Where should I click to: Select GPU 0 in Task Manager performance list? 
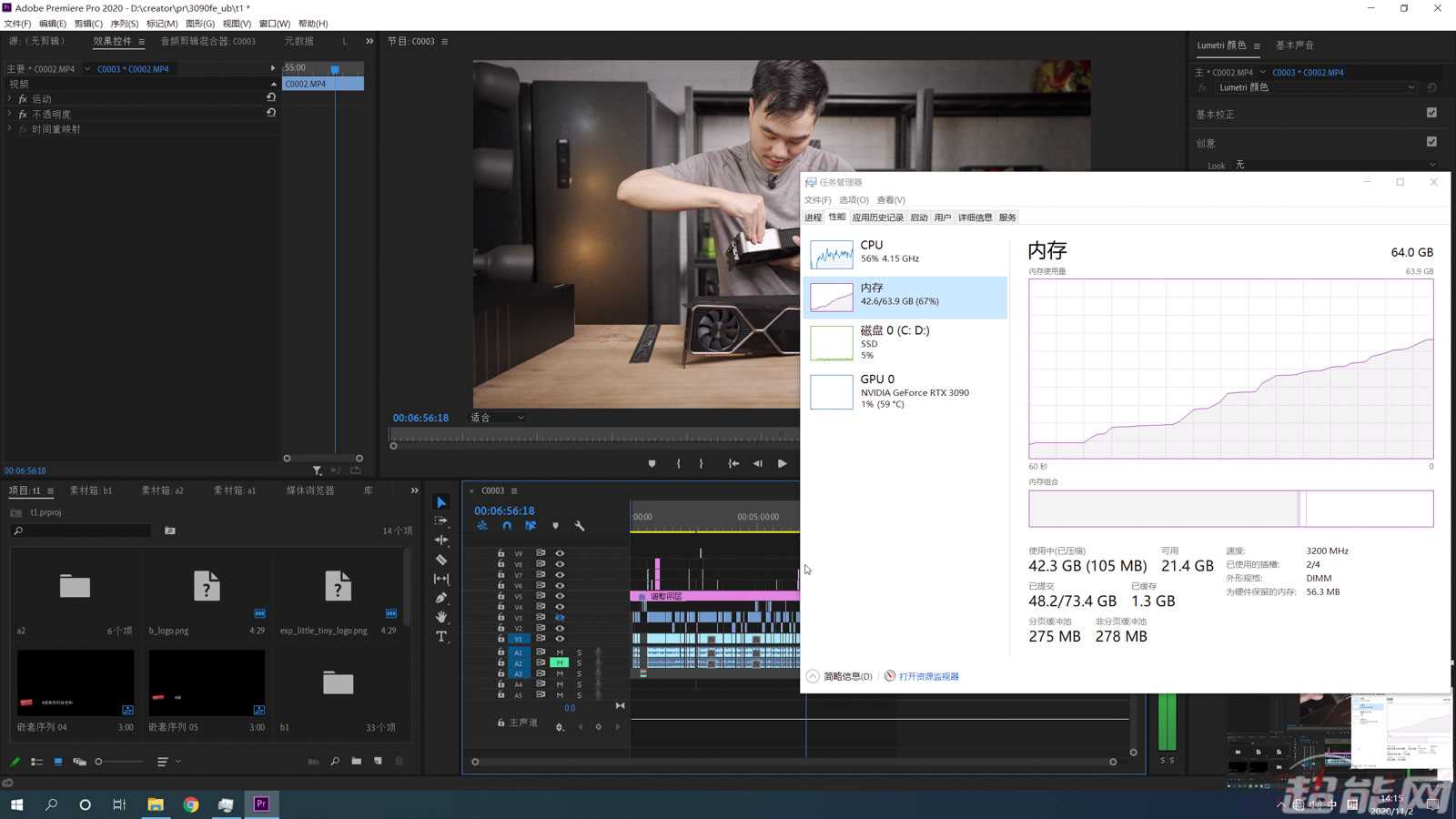tap(905, 391)
